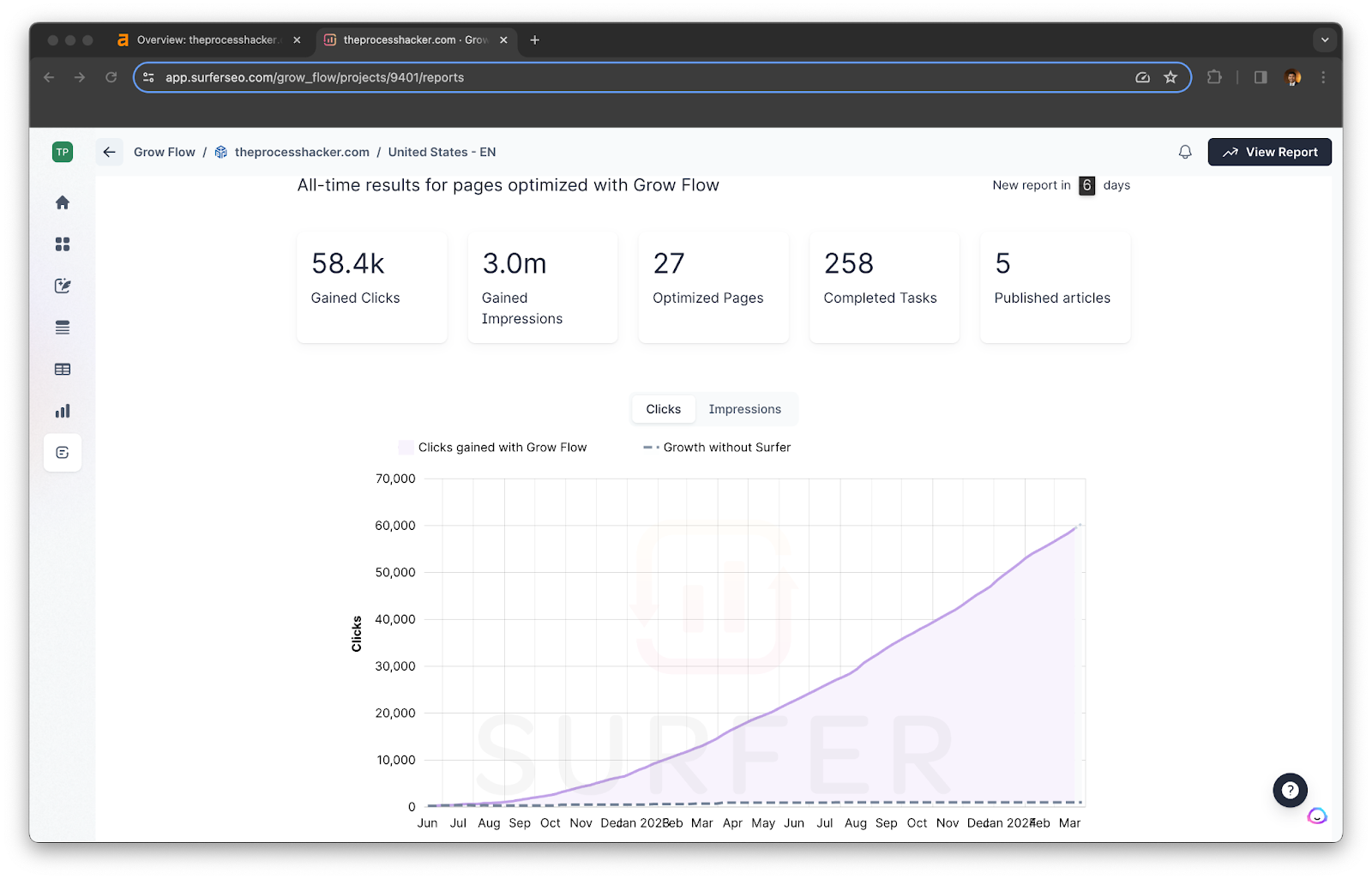Viewport: 1372px width, 879px height.
Task: Select the active Grow Flow sidebar icon
Action: (63, 453)
